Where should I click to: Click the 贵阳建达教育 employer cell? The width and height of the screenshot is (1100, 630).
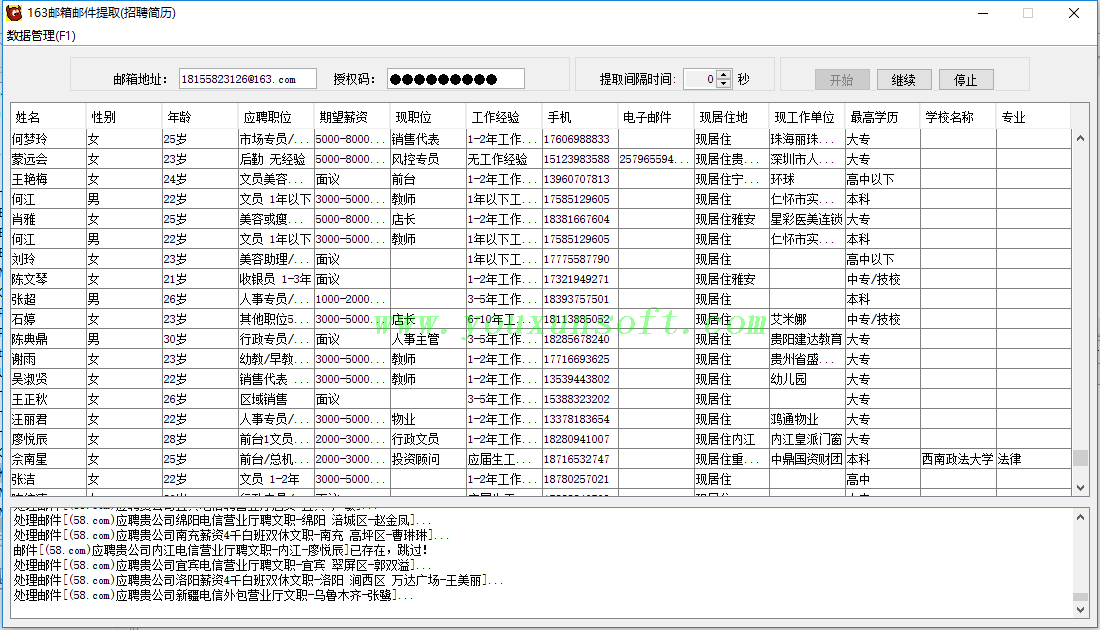[x=806, y=339]
